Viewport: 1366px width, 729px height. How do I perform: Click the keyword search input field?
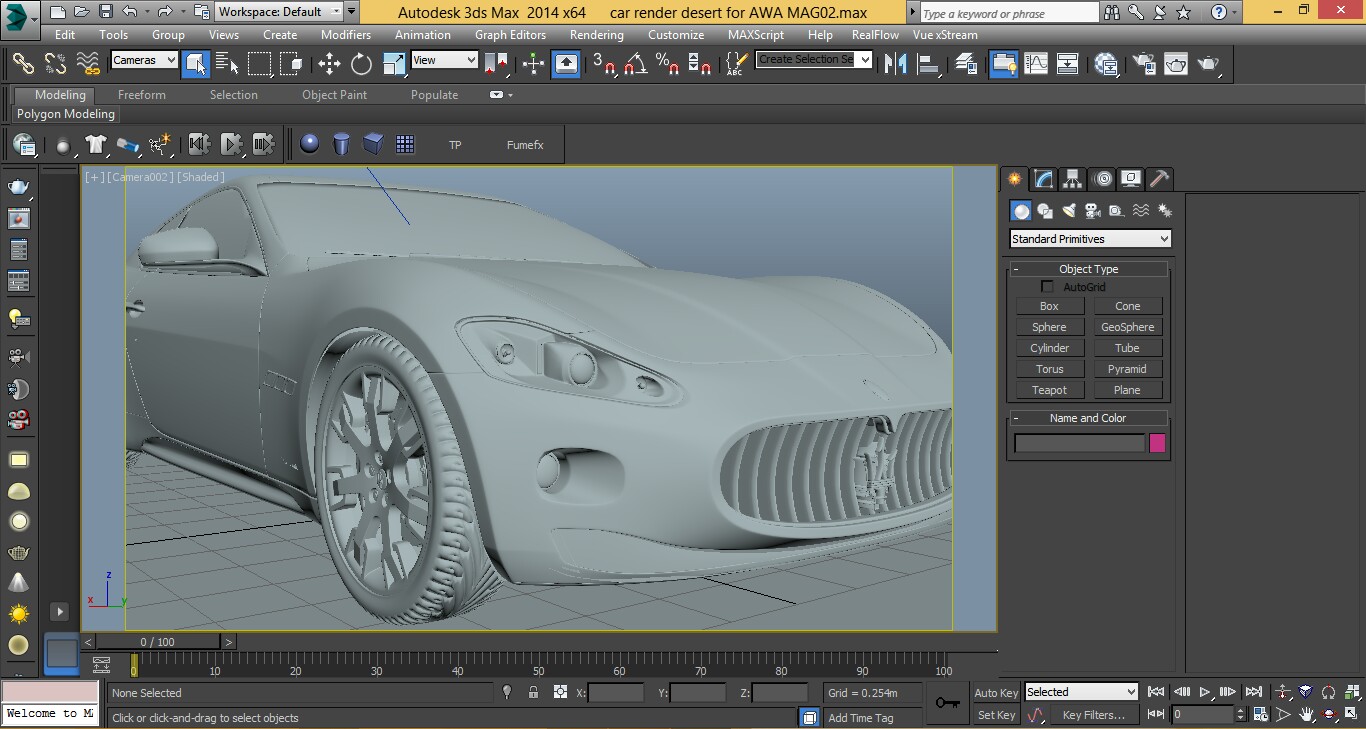1008,13
